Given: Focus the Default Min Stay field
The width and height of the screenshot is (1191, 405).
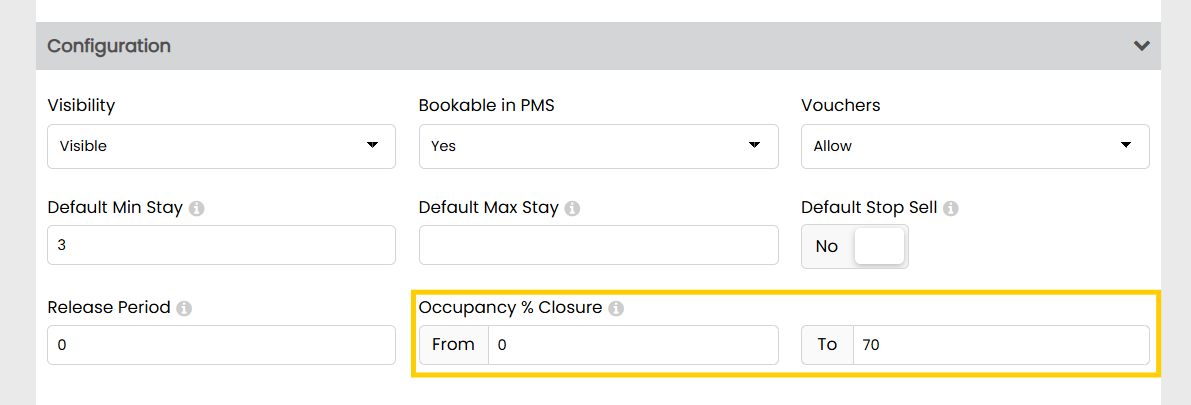Looking at the screenshot, I should [x=221, y=245].
